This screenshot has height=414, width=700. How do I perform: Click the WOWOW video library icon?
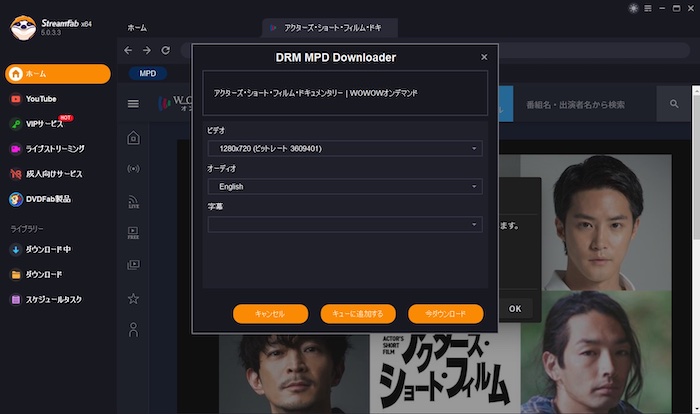point(133,265)
